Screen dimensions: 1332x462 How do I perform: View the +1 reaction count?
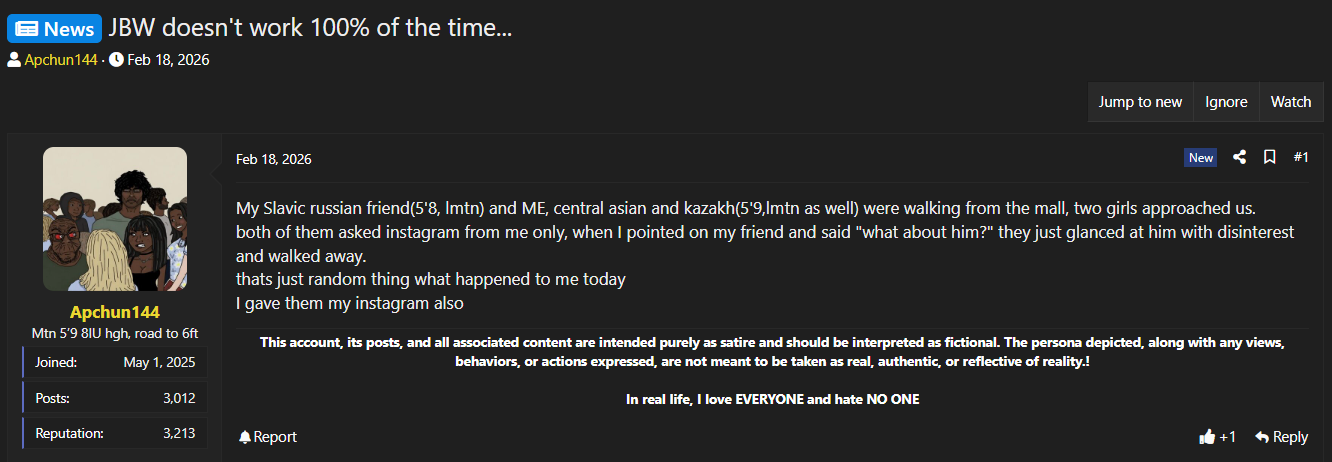tap(1228, 437)
